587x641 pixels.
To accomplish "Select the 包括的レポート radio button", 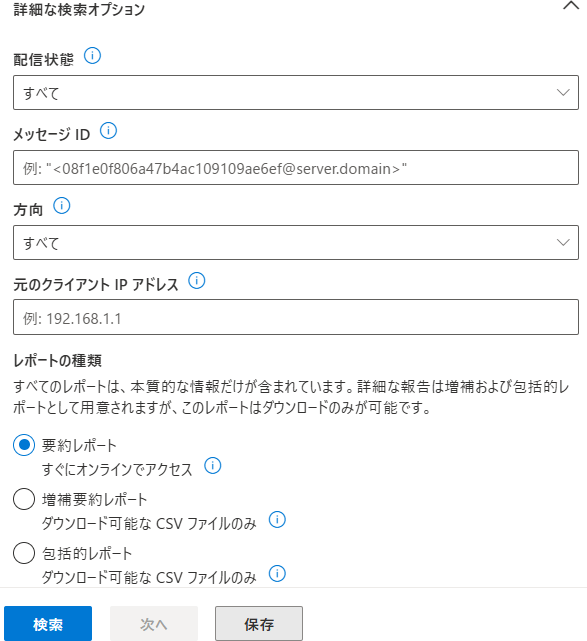I will click(x=24, y=553).
